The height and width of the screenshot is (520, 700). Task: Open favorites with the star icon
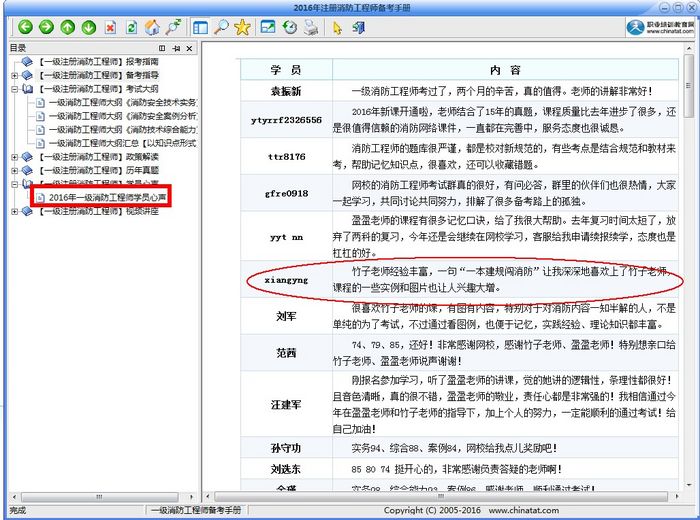[242, 27]
